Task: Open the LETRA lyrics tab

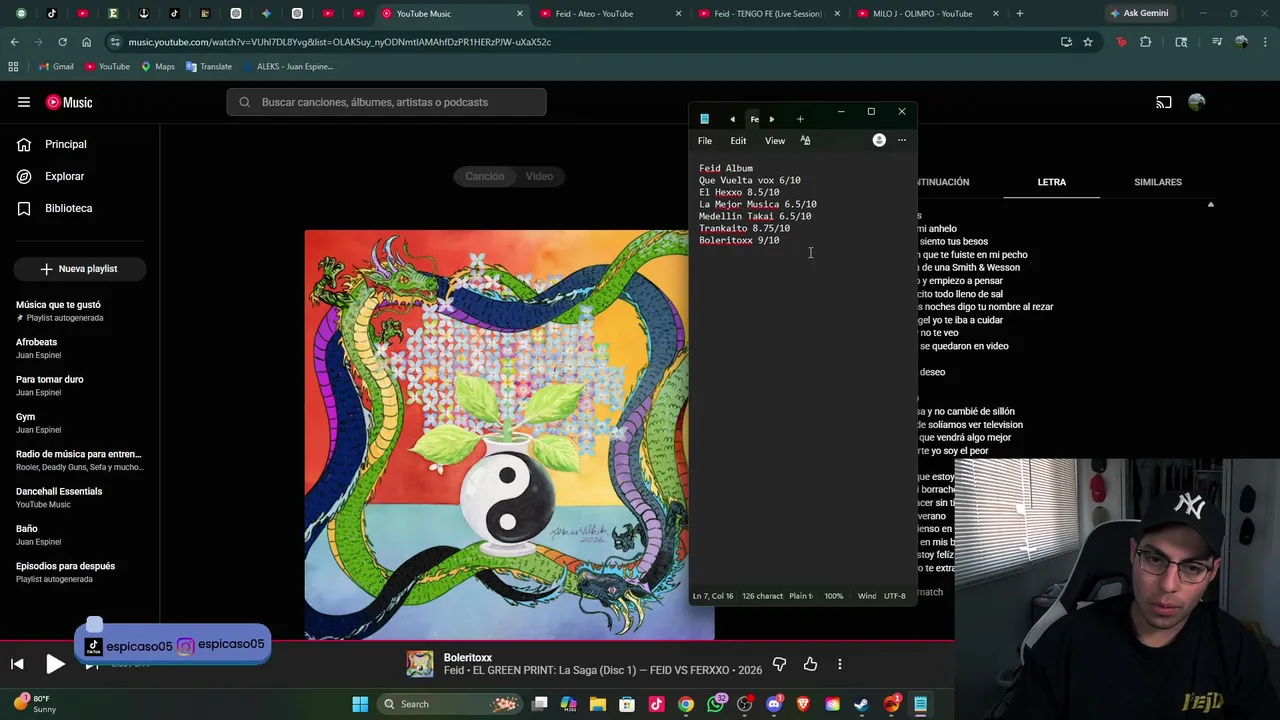Action: click(1051, 182)
